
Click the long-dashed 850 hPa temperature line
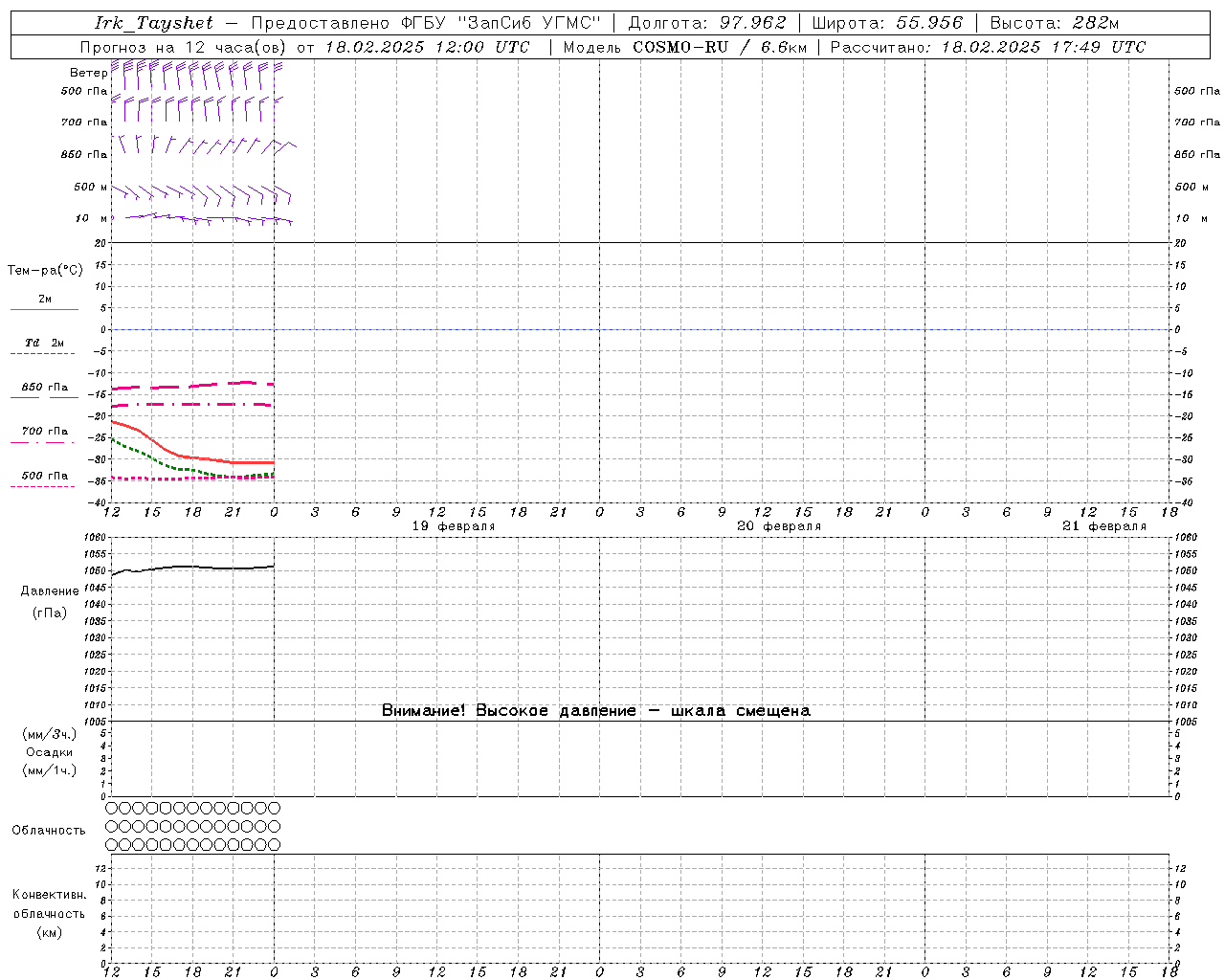(191, 386)
